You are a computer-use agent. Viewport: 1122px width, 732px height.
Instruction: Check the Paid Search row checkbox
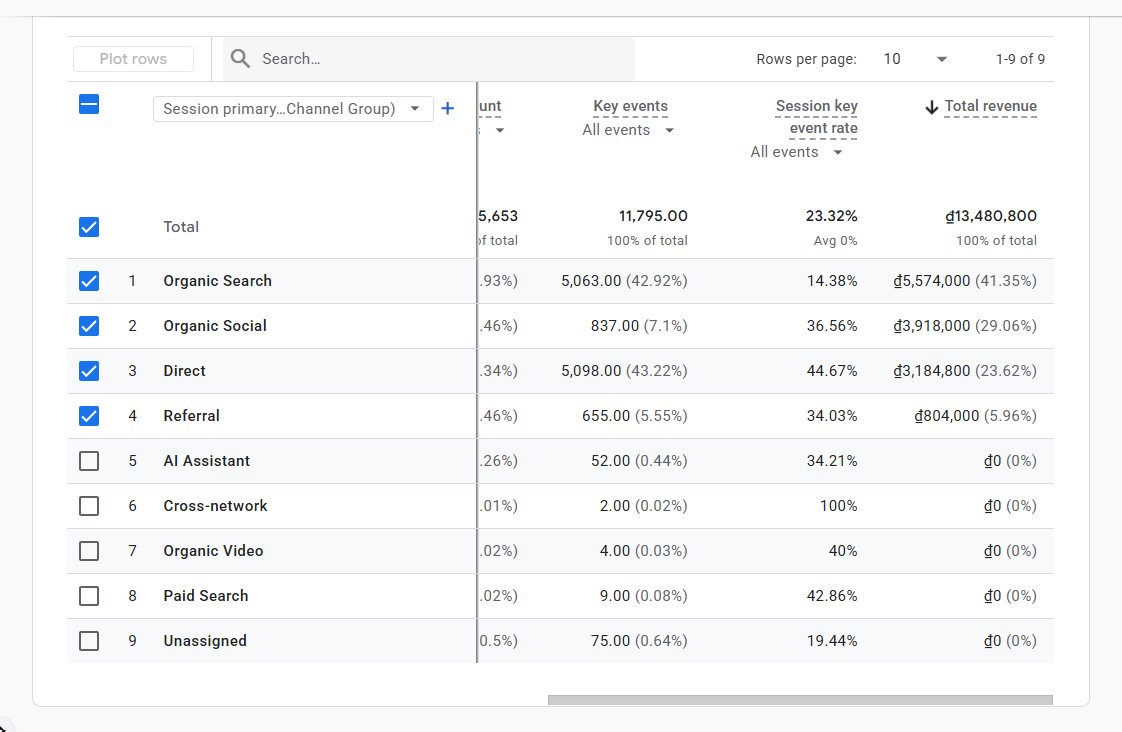coord(89,596)
